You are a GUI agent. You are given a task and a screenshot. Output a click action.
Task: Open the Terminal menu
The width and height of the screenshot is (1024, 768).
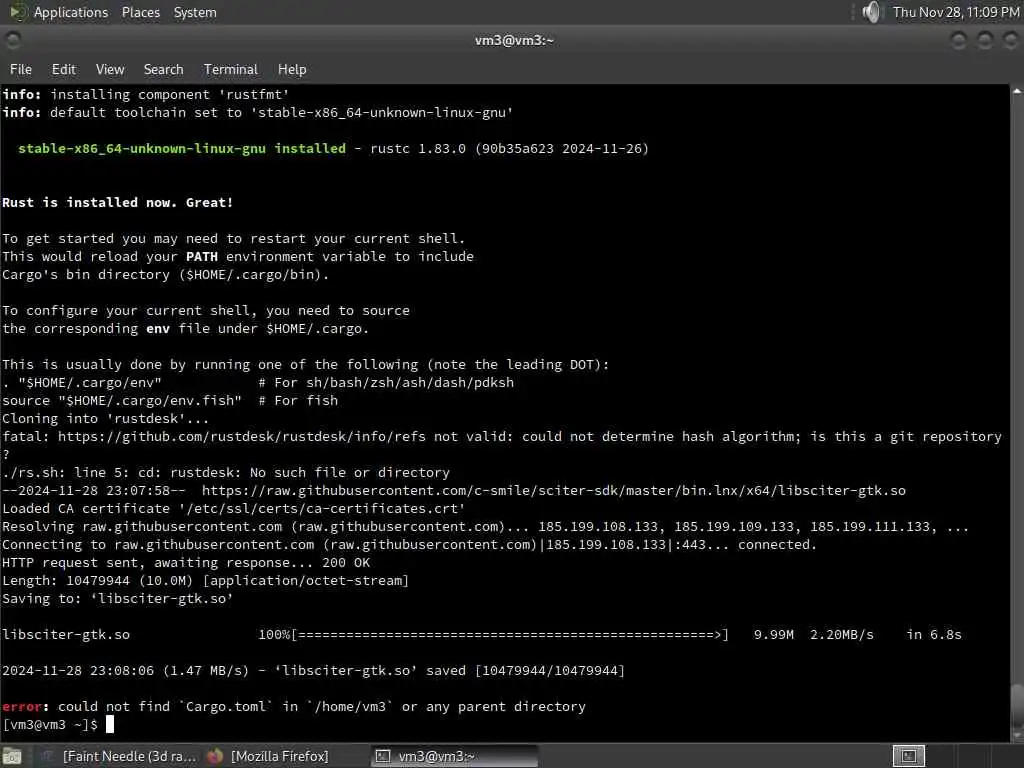coord(231,69)
